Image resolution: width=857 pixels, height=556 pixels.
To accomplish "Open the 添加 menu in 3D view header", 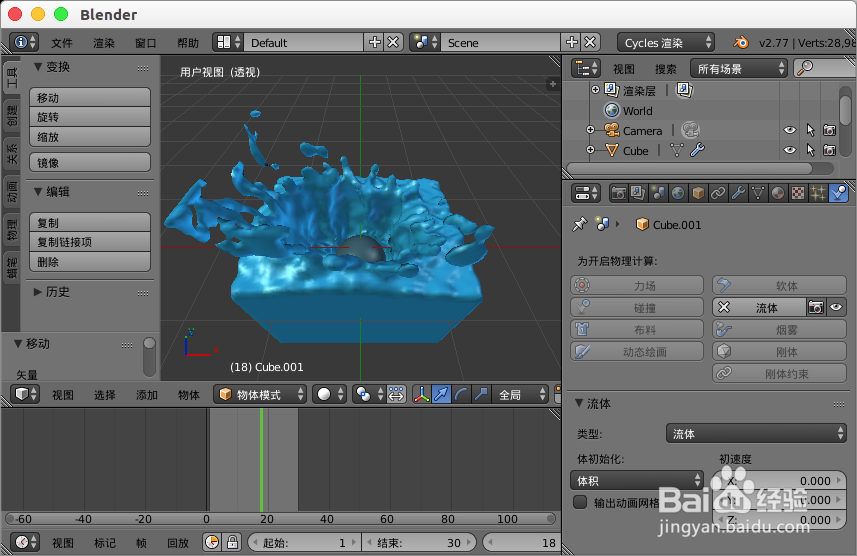I will (146, 395).
